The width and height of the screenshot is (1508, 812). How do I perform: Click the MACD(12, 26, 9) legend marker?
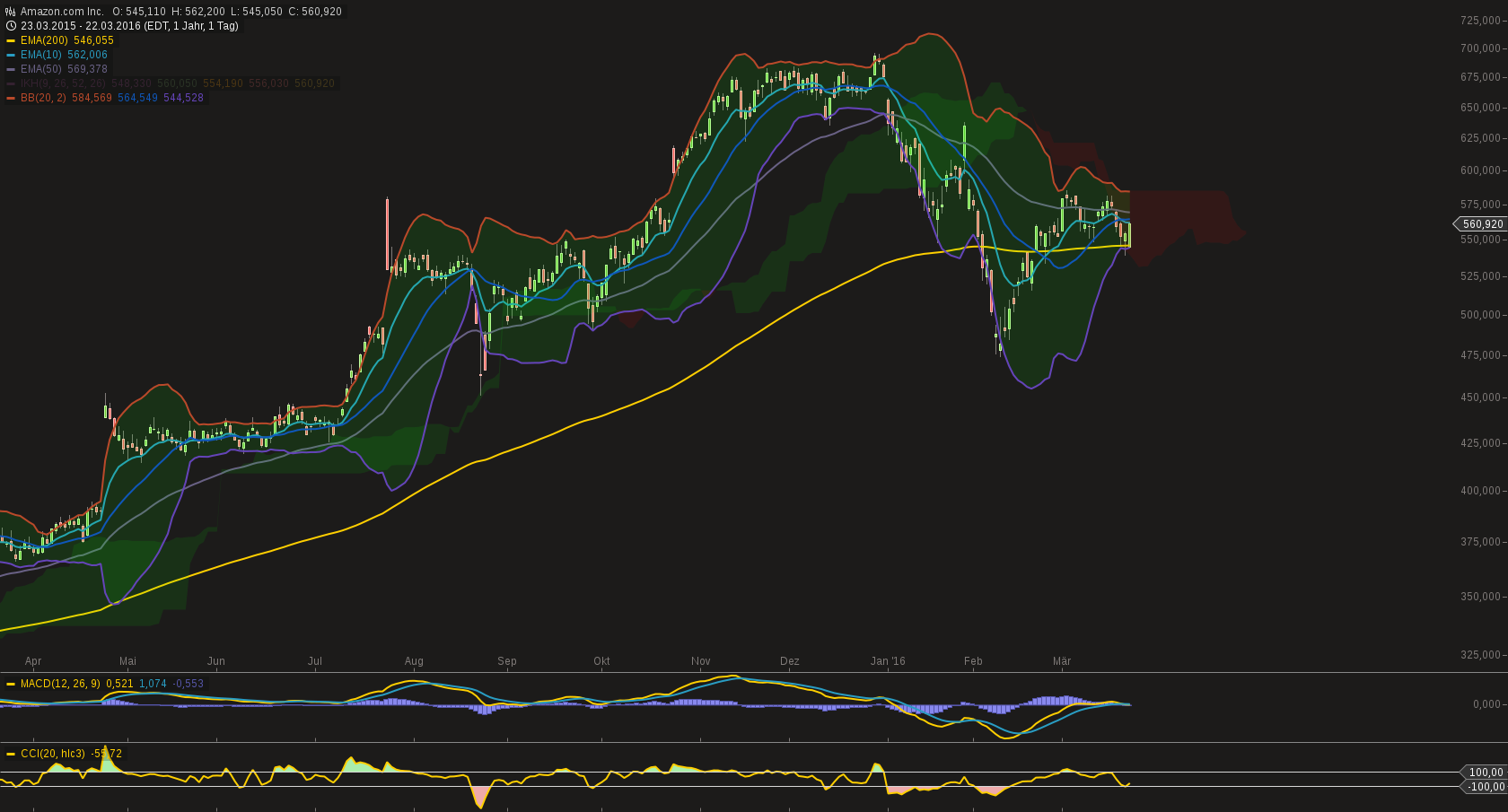[x=12, y=684]
